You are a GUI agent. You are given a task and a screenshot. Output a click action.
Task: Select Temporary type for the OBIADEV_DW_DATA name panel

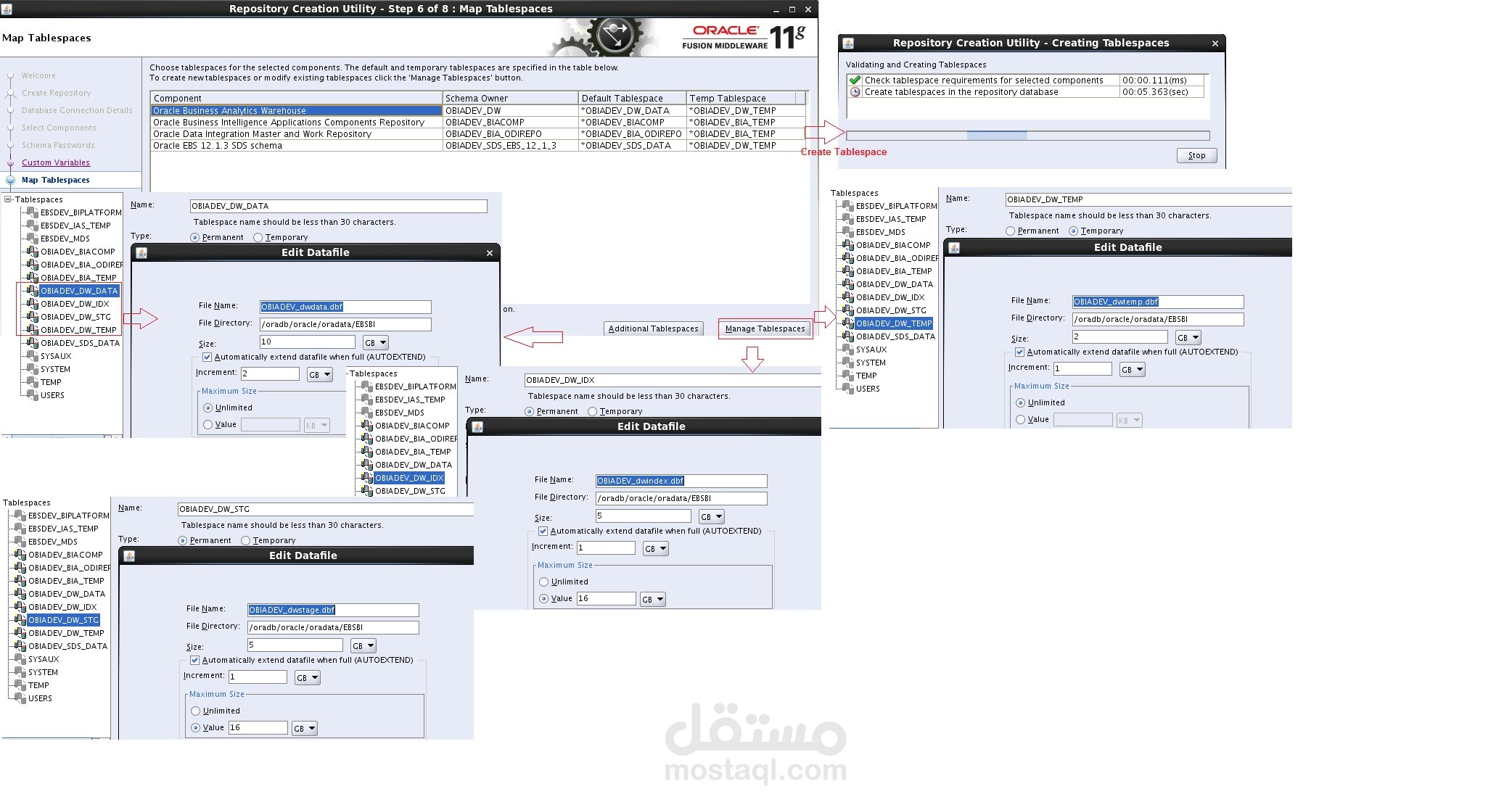258,238
